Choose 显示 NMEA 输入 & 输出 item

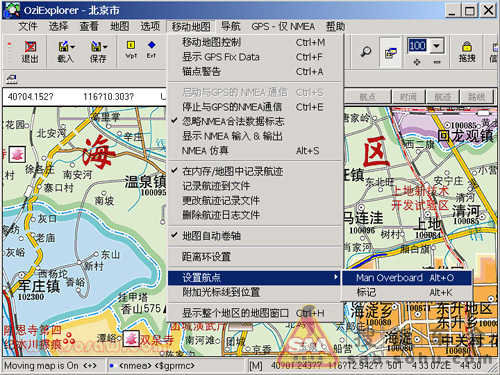(255, 136)
